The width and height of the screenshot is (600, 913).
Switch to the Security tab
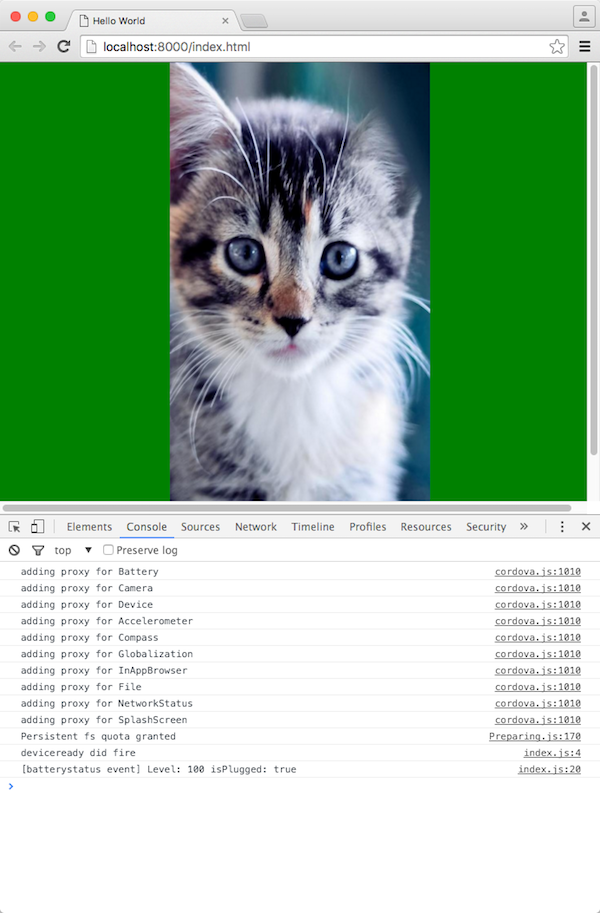coord(486,527)
